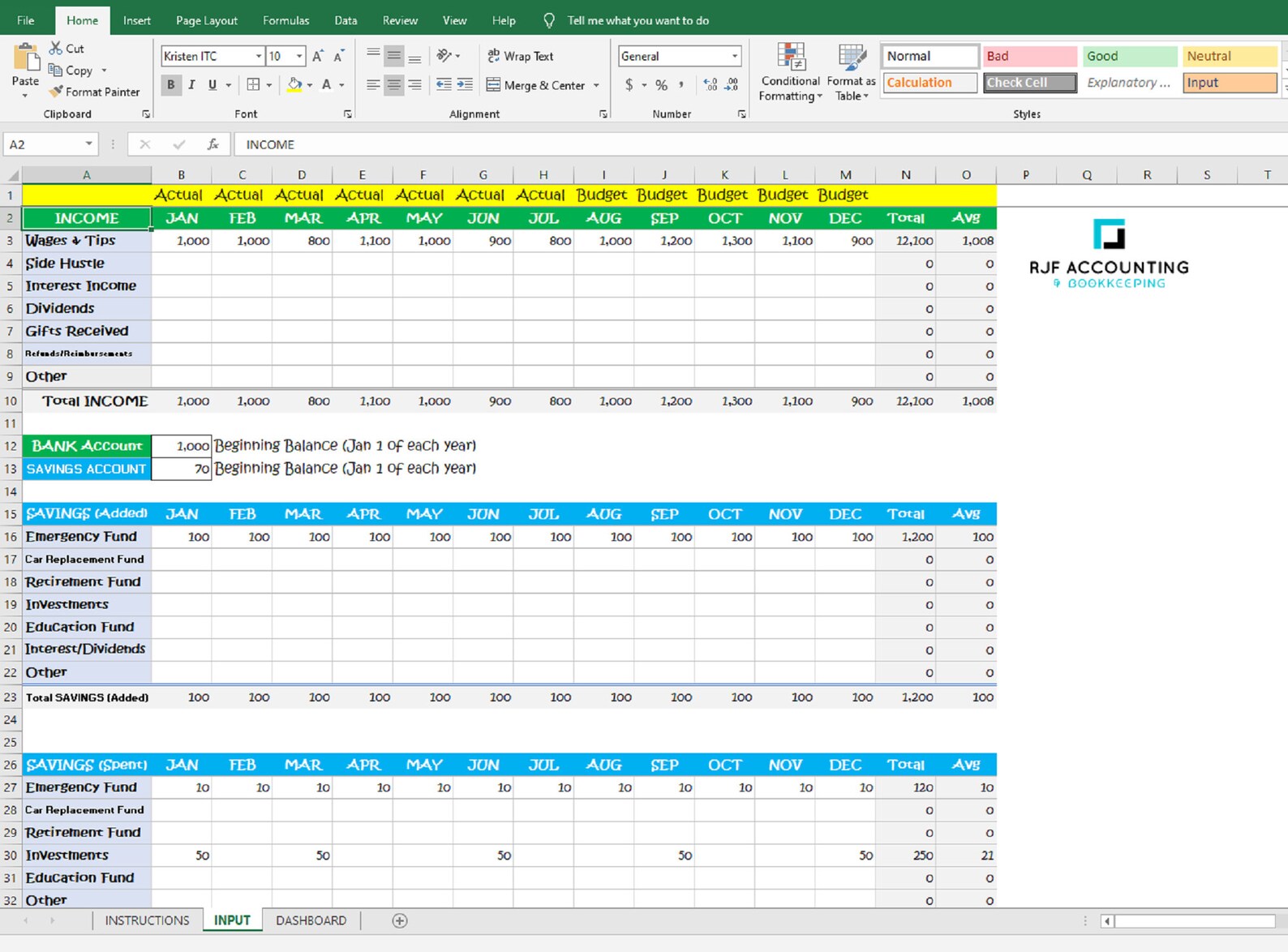This screenshot has width=1288, height=952.
Task: Increase the indent
Action: point(465,84)
